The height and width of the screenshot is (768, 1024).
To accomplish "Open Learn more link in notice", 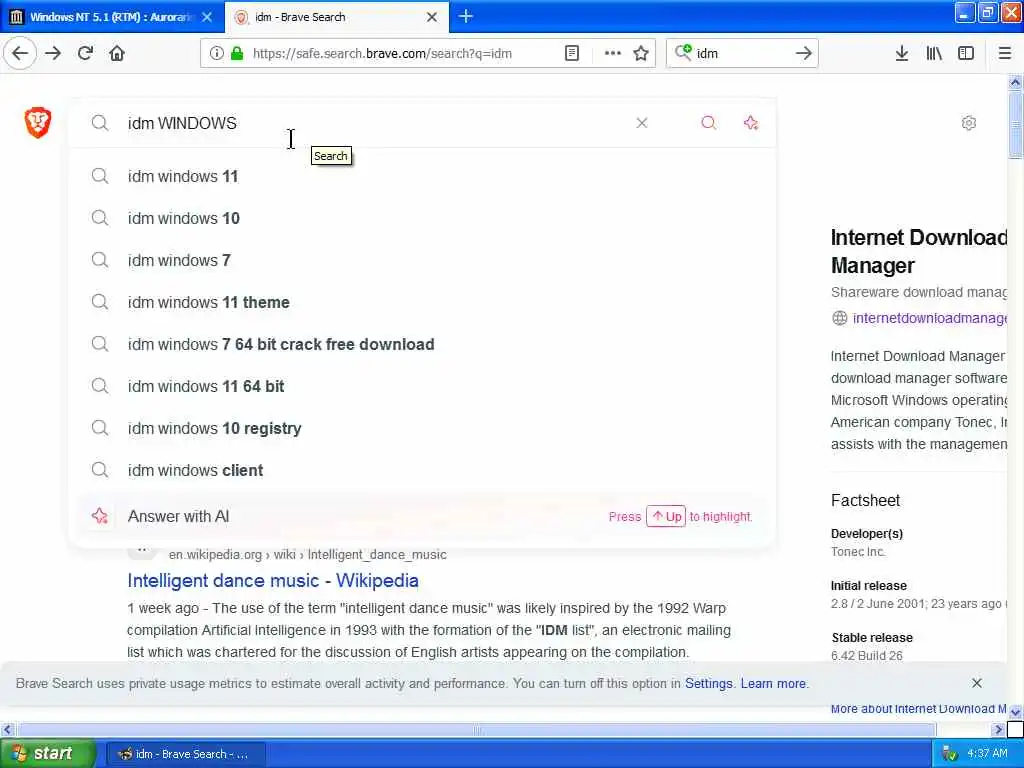I will (773, 683).
